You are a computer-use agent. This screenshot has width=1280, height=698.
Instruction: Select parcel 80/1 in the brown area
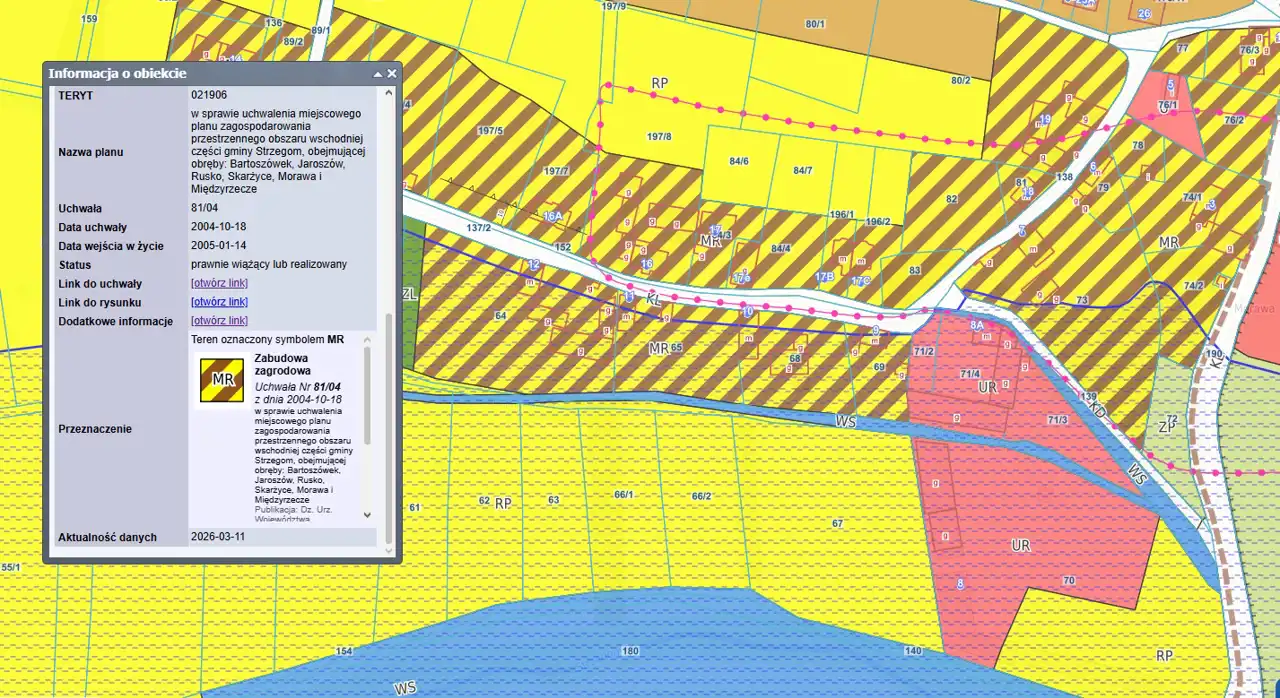click(x=815, y=24)
